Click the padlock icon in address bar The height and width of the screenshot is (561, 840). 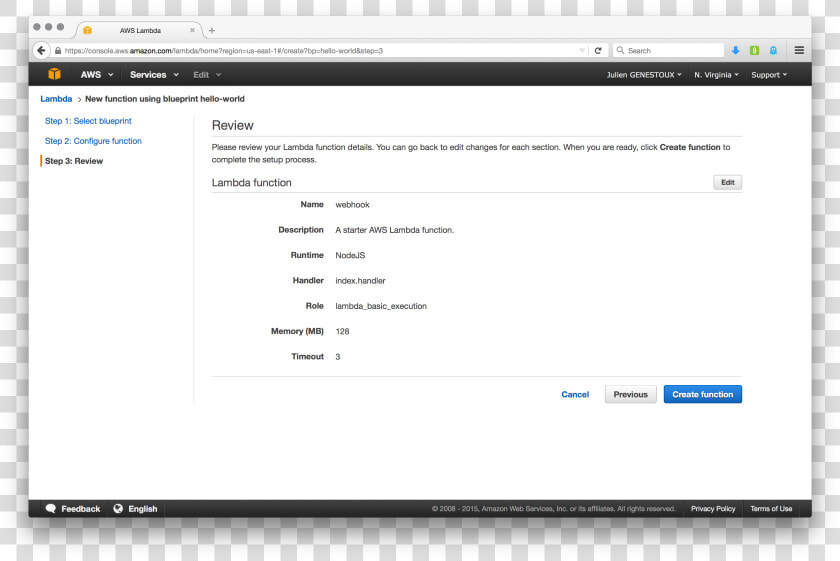tap(58, 51)
